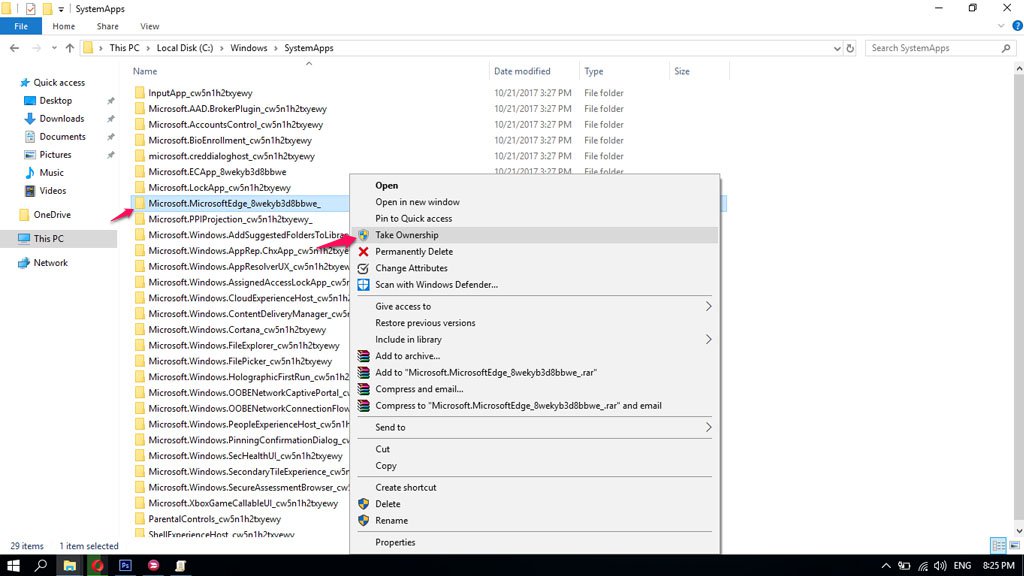Open File Explorer from the taskbar

point(69,566)
